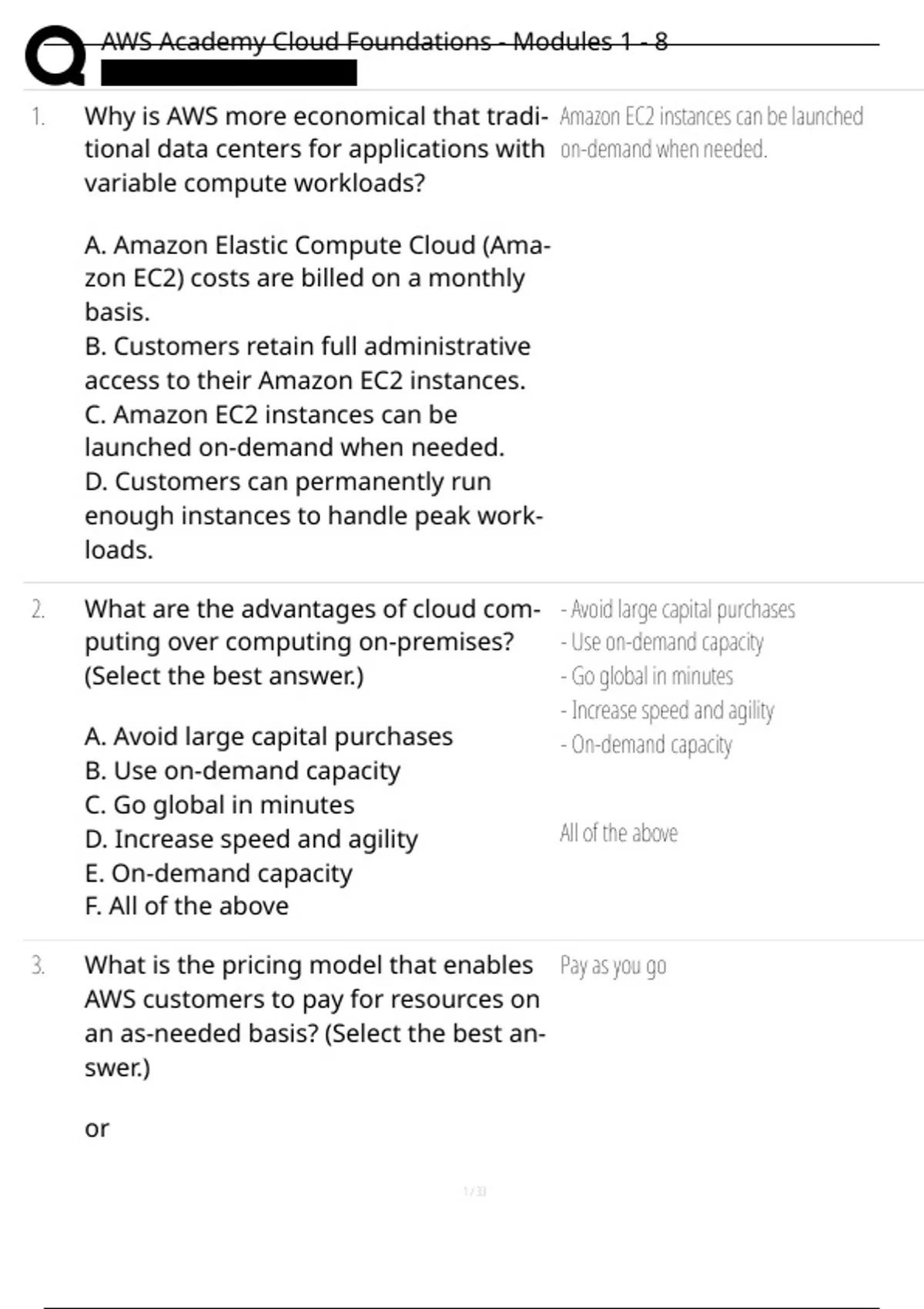924x1309 pixels.
Task: Choose 'C. Go global in minutes' option
Action: pos(219,805)
